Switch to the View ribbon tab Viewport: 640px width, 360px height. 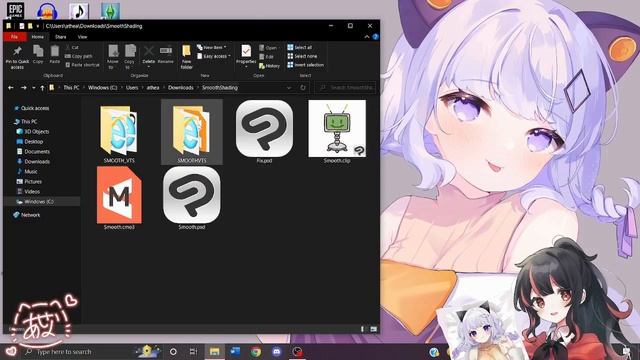(x=82, y=37)
